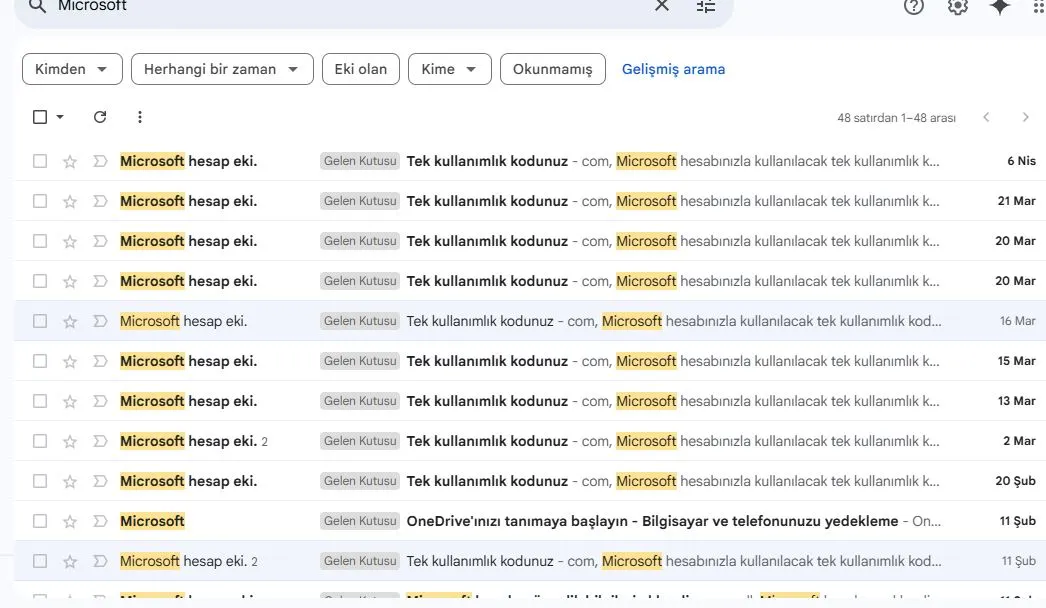Star the email dated 16 Mar
The width and height of the screenshot is (1046, 608).
(69, 321)
